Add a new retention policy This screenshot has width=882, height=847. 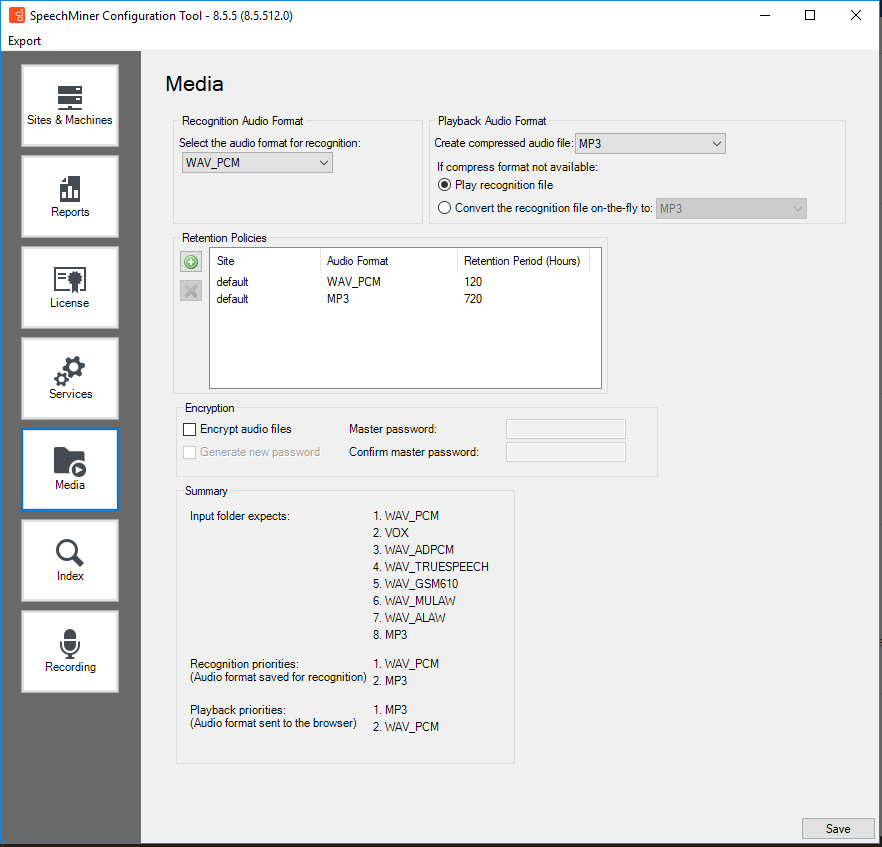[190, 262]
